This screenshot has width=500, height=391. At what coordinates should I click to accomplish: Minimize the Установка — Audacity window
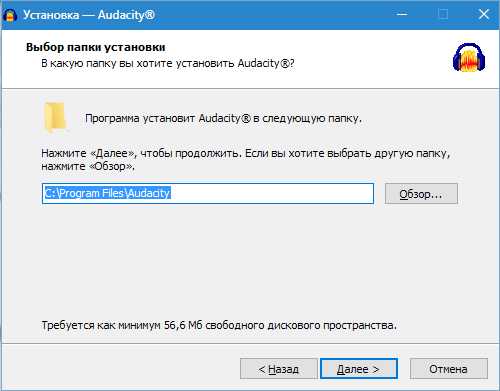tap(402, 15)
